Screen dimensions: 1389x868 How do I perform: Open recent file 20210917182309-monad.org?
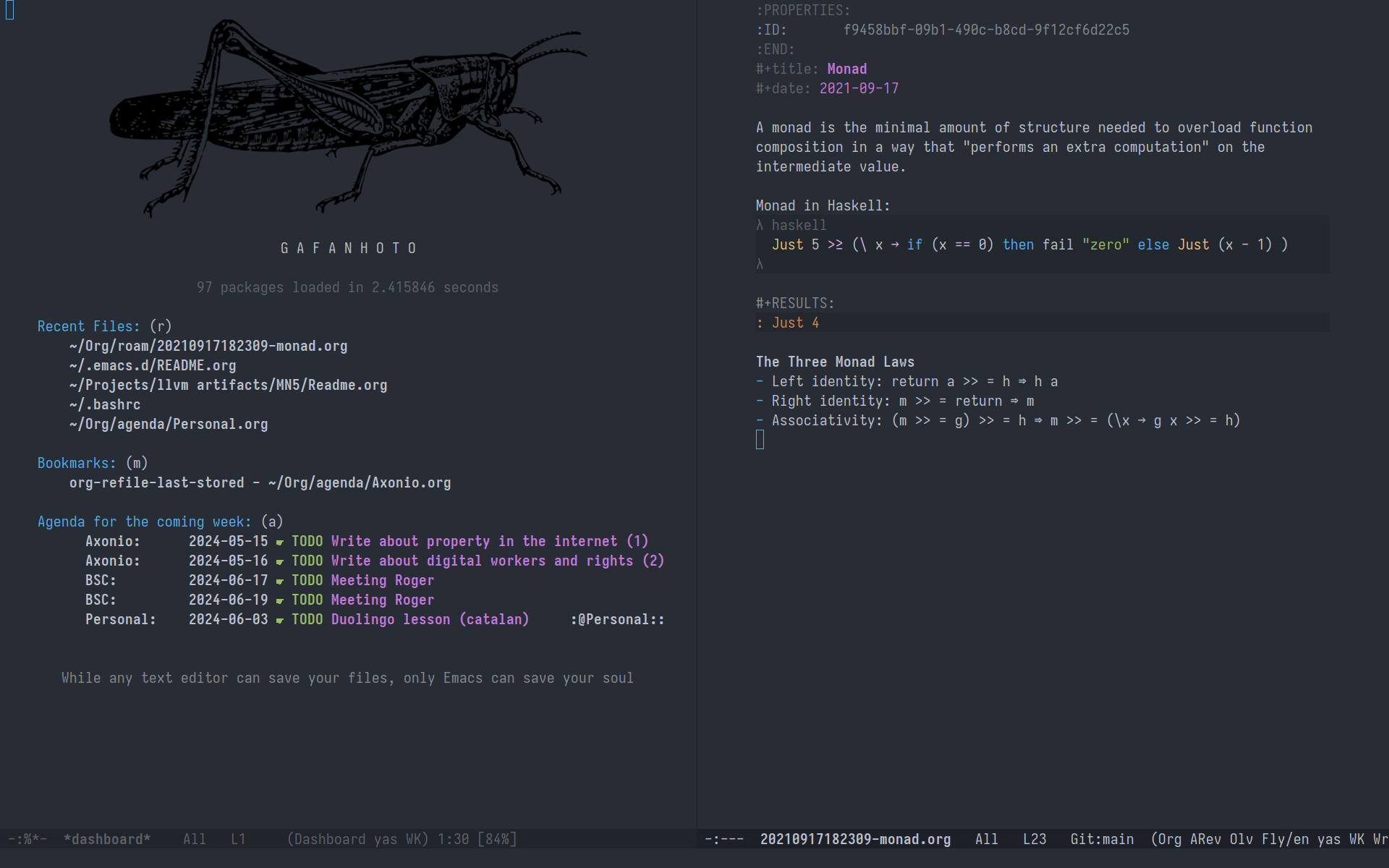pyautogui.click(x=208, y=346)
